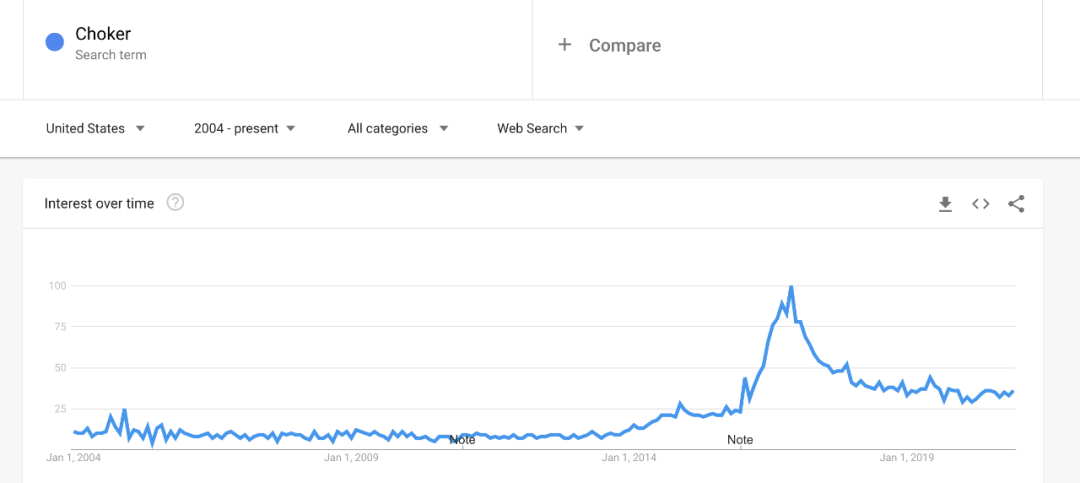The image size is (1080, 483).
Task: Open the help question mark icon
Action: 176,203
